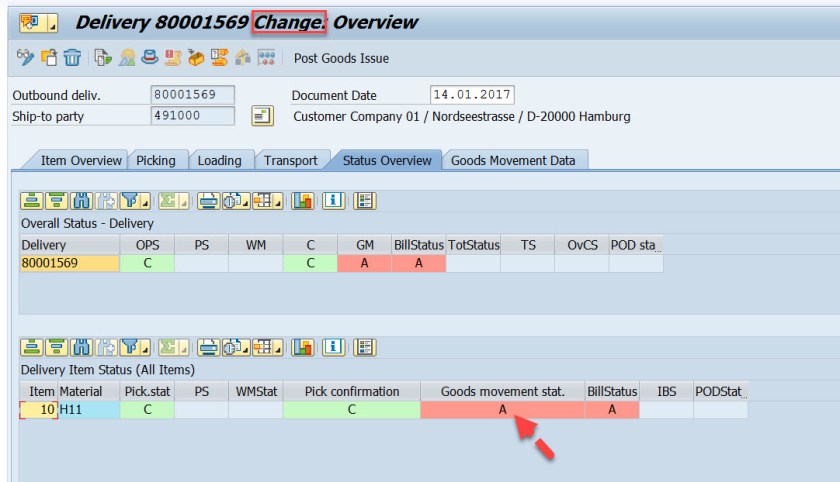Click the mountain landscape toolbar icon
Viewport: 840px width, 482px height.
coord(127,57)
